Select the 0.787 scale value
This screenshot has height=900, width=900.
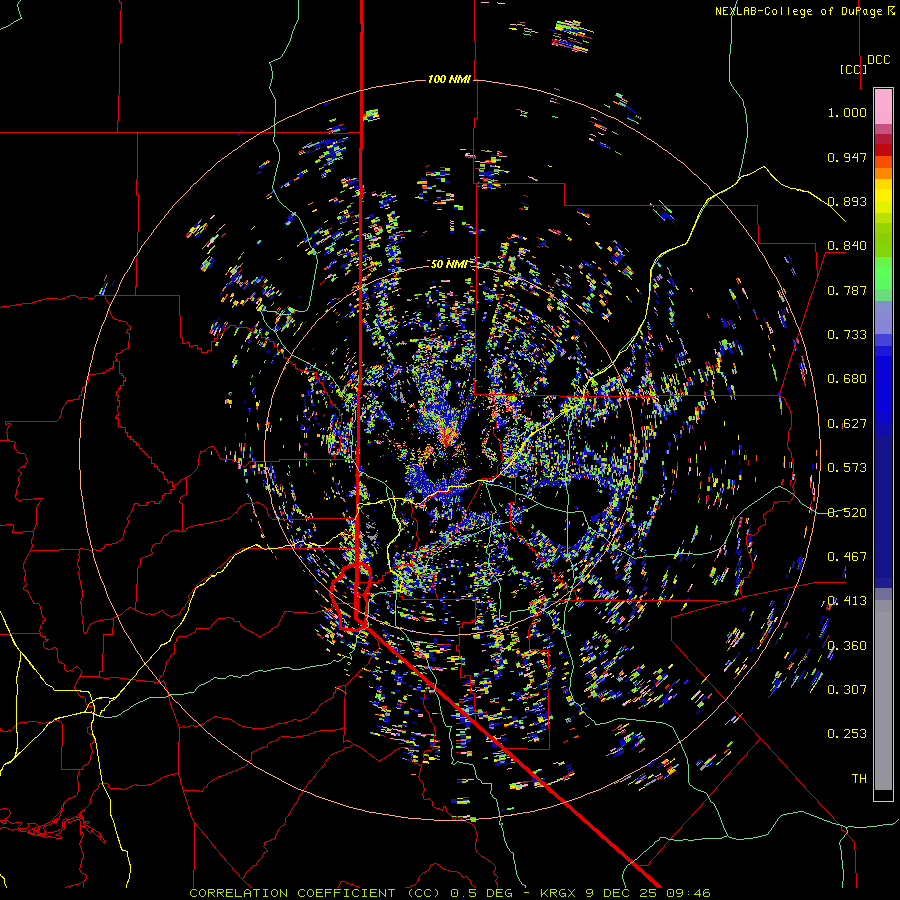click(847, 290)
